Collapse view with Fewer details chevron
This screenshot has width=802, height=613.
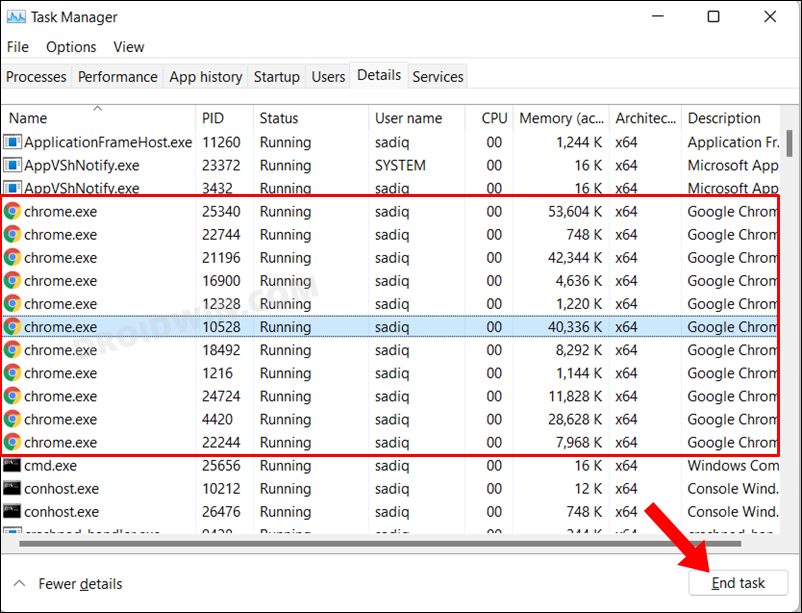pyautogui.click(x=19, y=583)
